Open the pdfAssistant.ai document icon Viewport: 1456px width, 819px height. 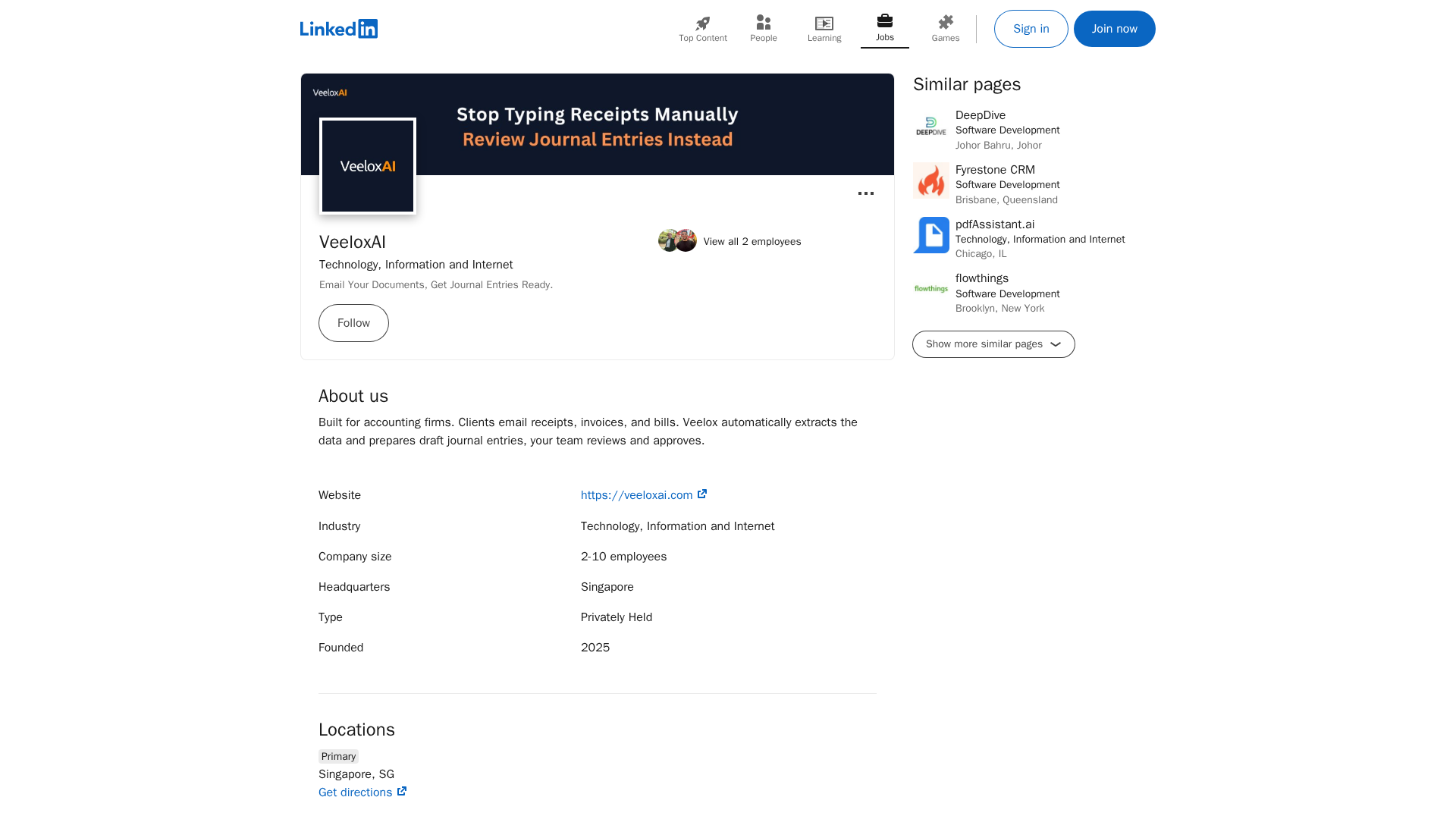[x=930, y=235]
